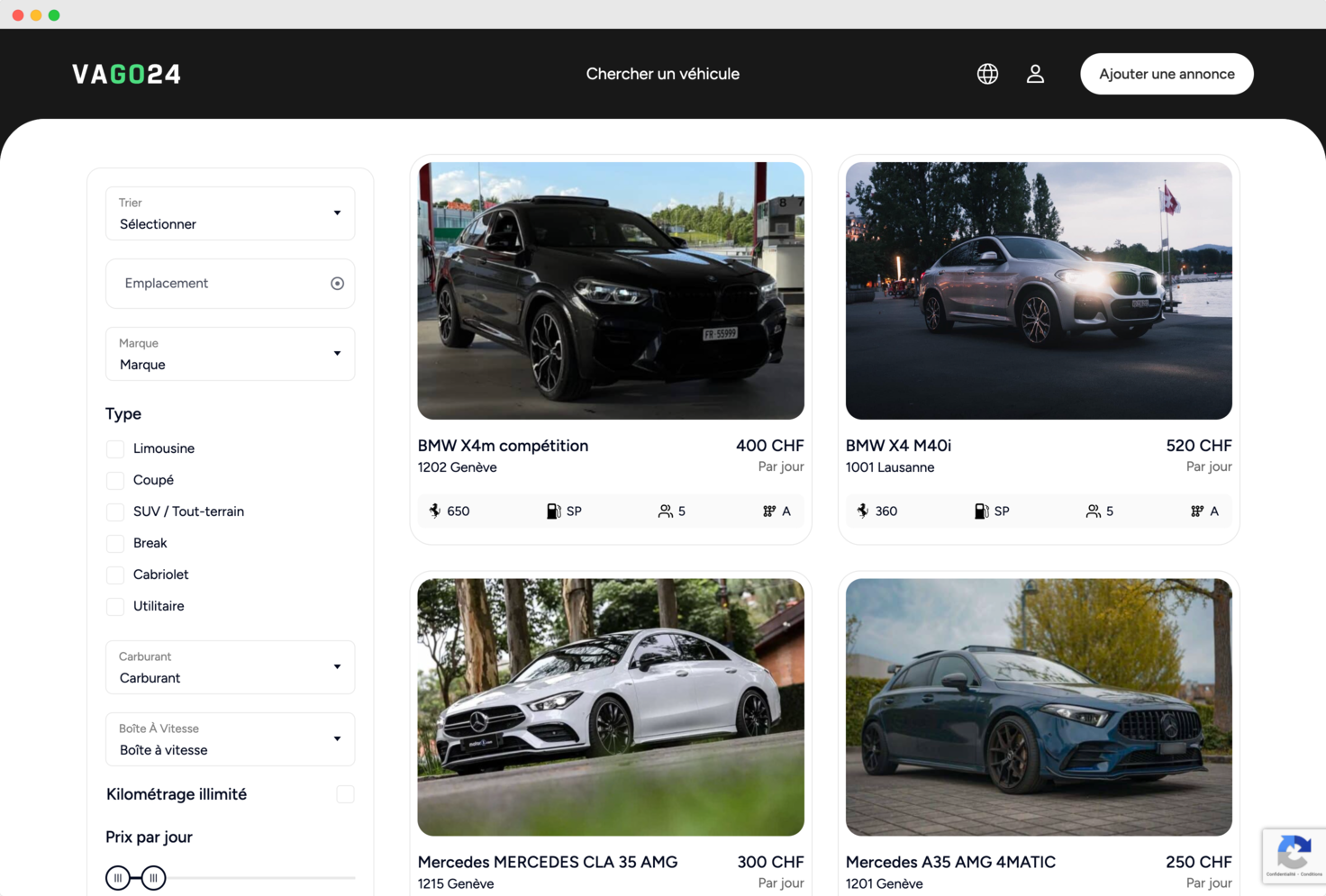Check the Coupé type checkbox
The image size is (1326, 896).
(115, 480)
